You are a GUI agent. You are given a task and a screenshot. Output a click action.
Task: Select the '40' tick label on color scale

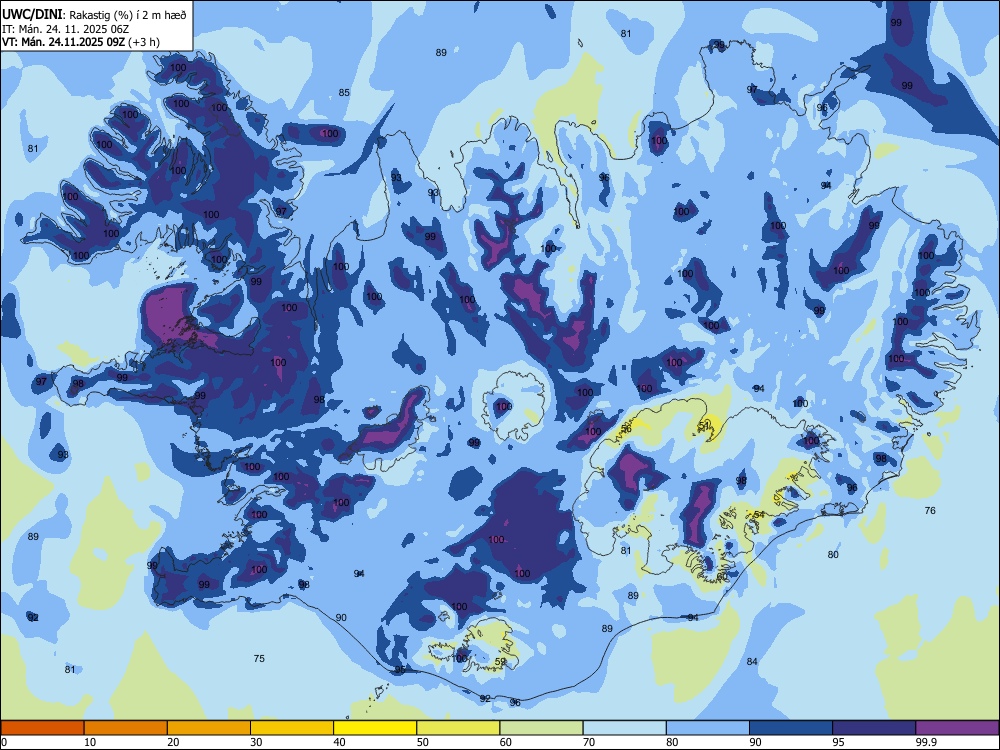click(339, 742)
